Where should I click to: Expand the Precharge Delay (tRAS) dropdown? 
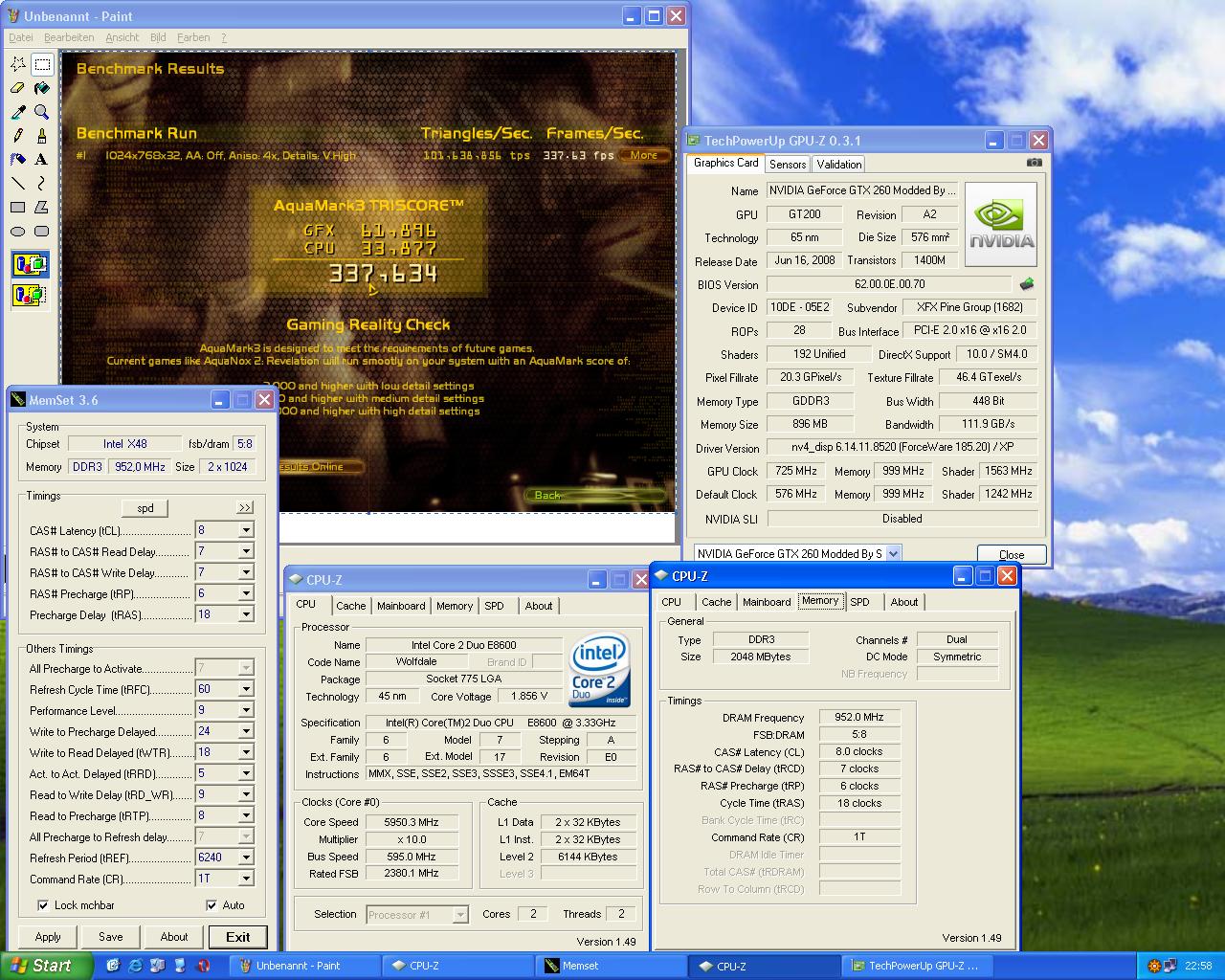pos(246,614)
